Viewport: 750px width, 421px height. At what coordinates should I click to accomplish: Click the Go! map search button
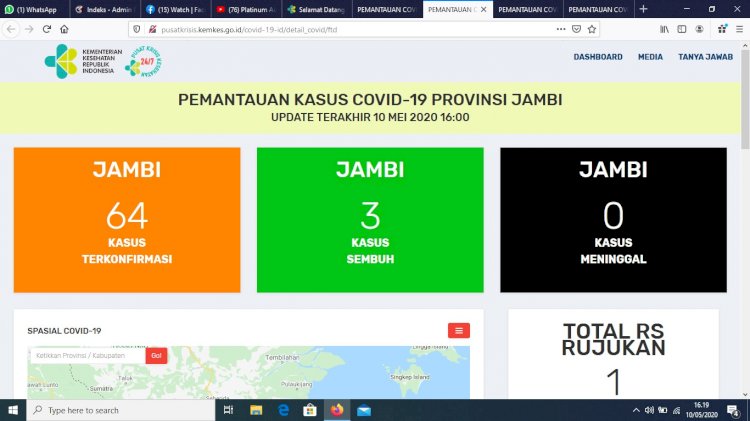coord(156,355)
